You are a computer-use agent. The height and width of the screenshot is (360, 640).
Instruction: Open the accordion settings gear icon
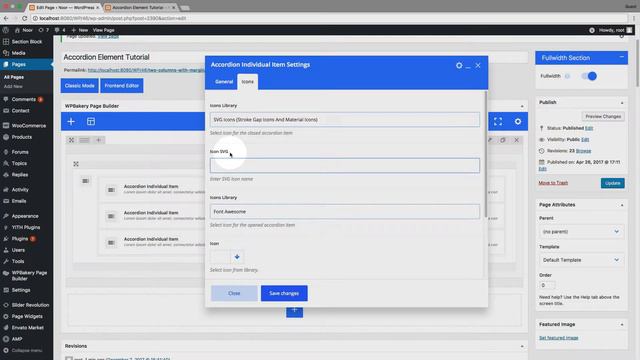(459, 65)
